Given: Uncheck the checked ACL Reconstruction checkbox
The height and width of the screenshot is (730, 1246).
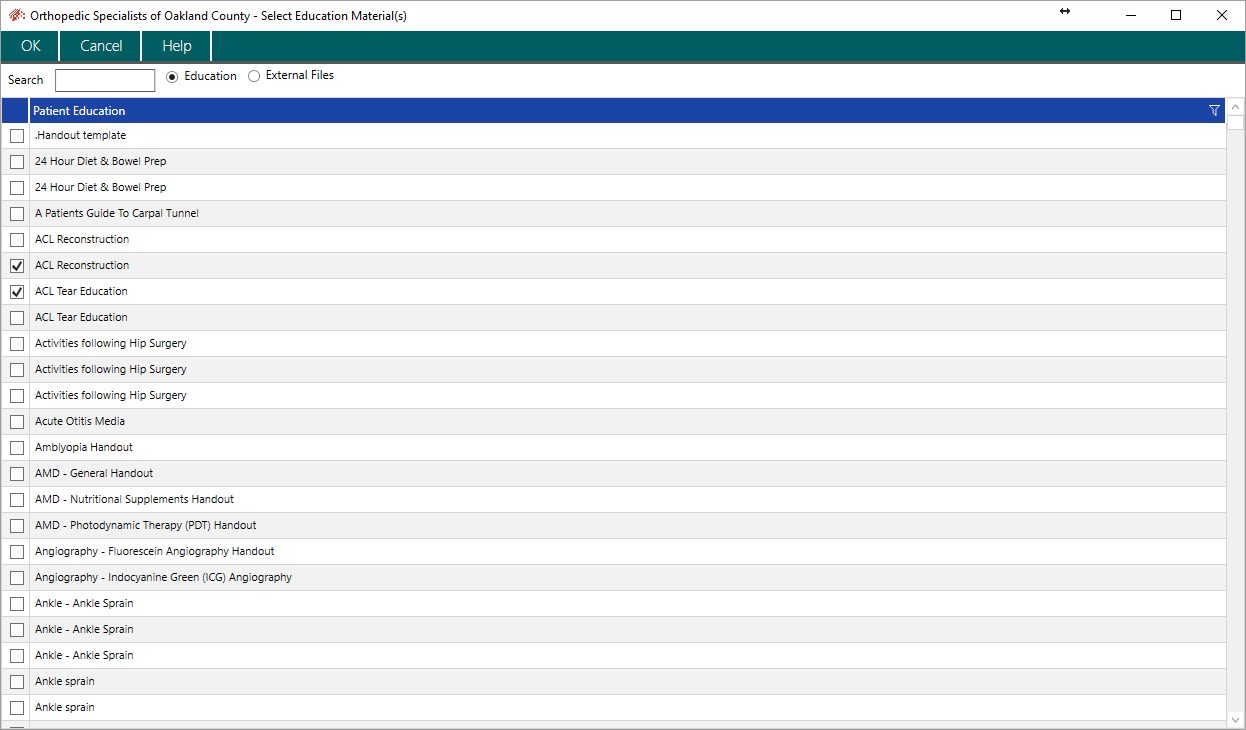Looking at the screenshot, I should (x=17, y=266).
